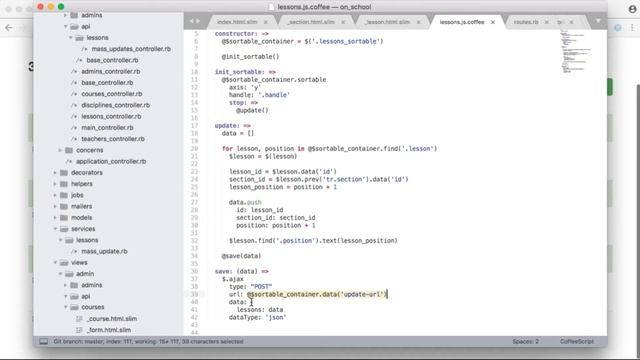Collapse the admin folder under views
Image resolution: width=640 pixels, height=360 pixels.
[60, 274]
